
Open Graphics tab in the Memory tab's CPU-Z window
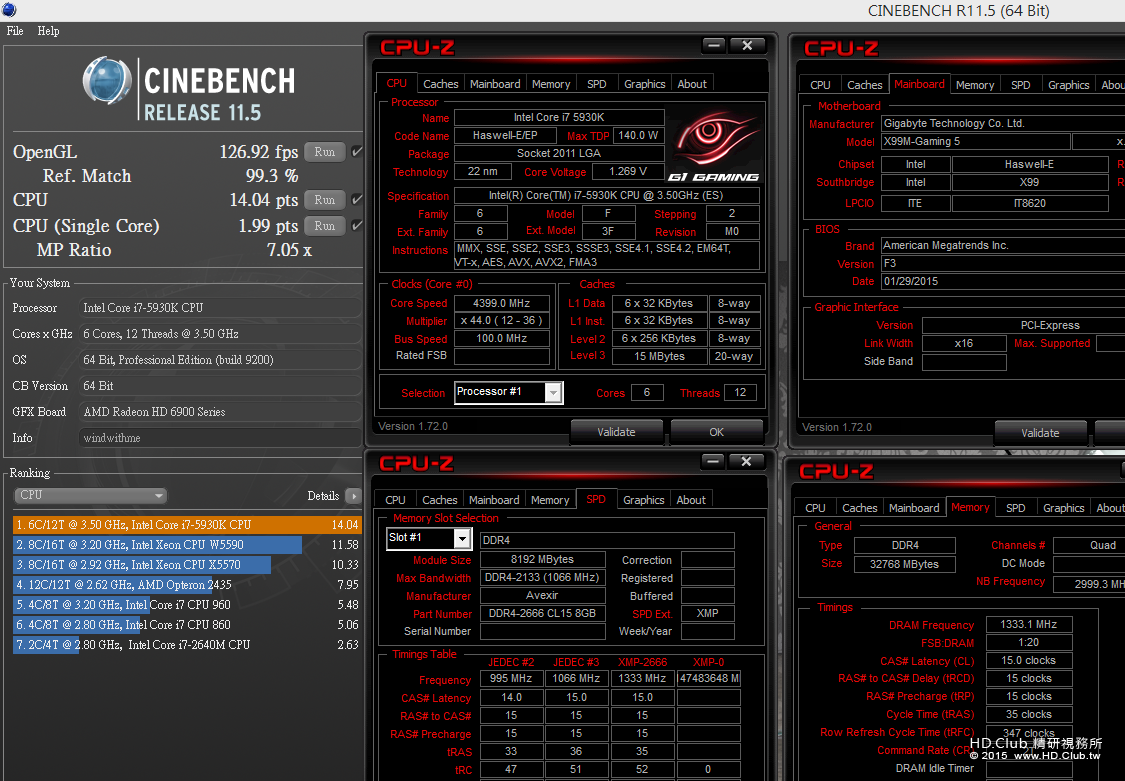tap(1063, 508)
